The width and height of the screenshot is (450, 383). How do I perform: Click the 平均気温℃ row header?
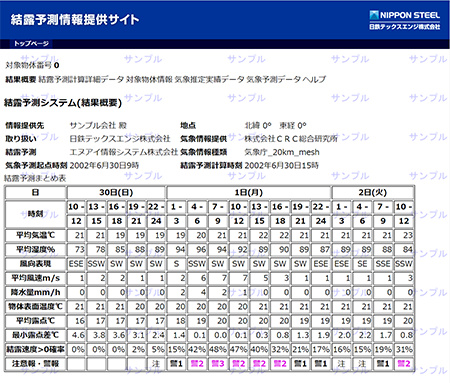tap(35, 235)
